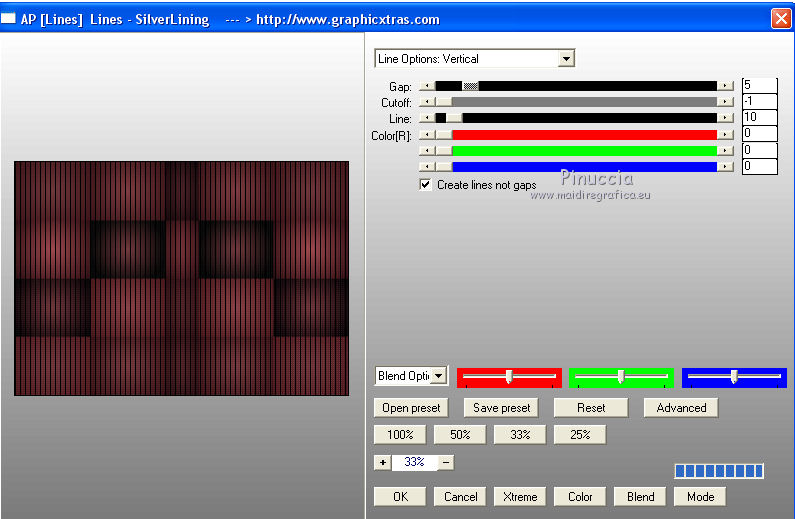Toggle Create lines not gaps checkbox

click(x=425, y=184)
